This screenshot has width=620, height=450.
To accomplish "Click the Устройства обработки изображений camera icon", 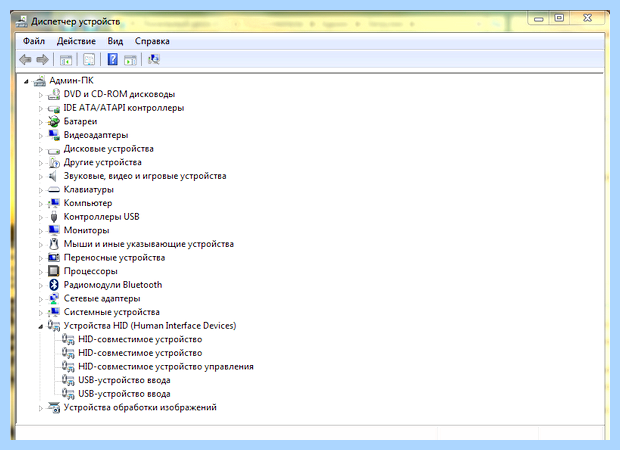I will tap(53, 407).
